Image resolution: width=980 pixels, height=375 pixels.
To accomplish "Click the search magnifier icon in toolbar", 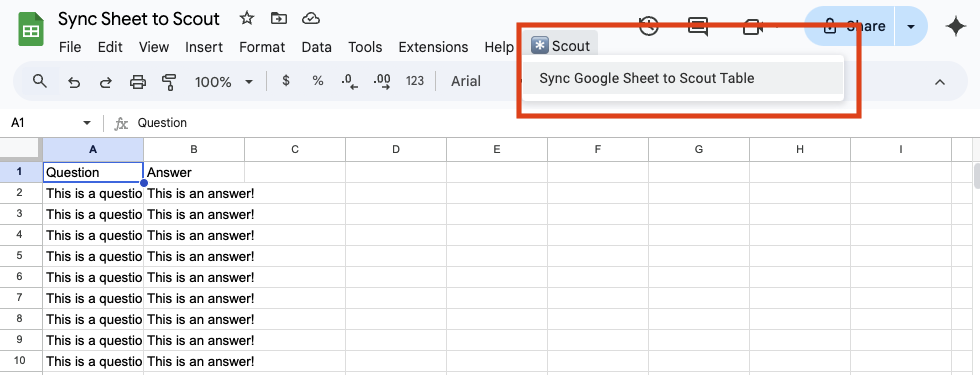I will [40, 81].
